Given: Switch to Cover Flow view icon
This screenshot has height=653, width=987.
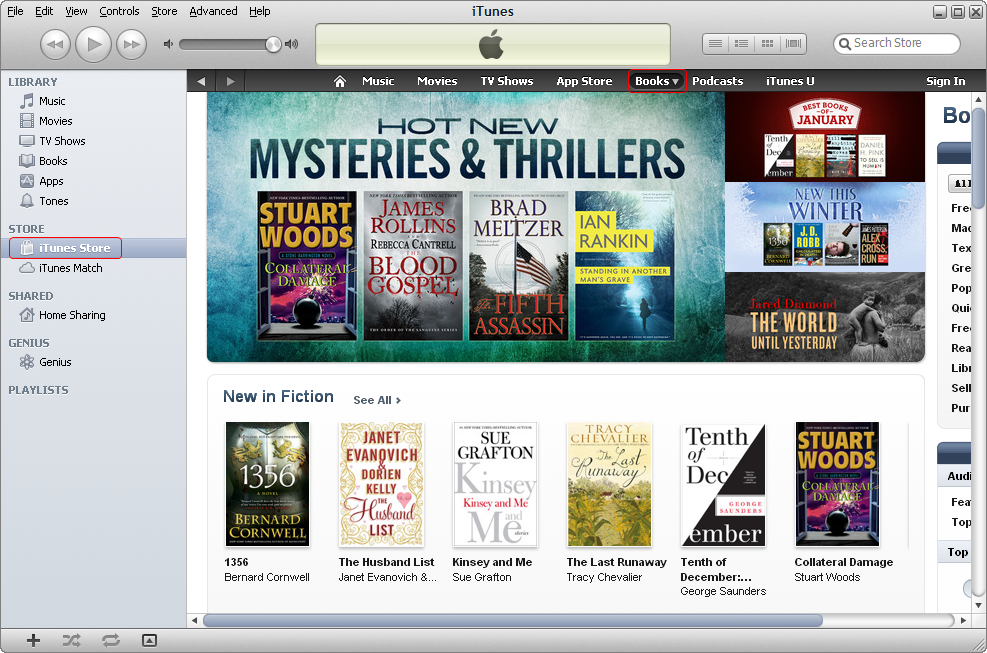Looking at the screenshot, I should coord(794,43).
